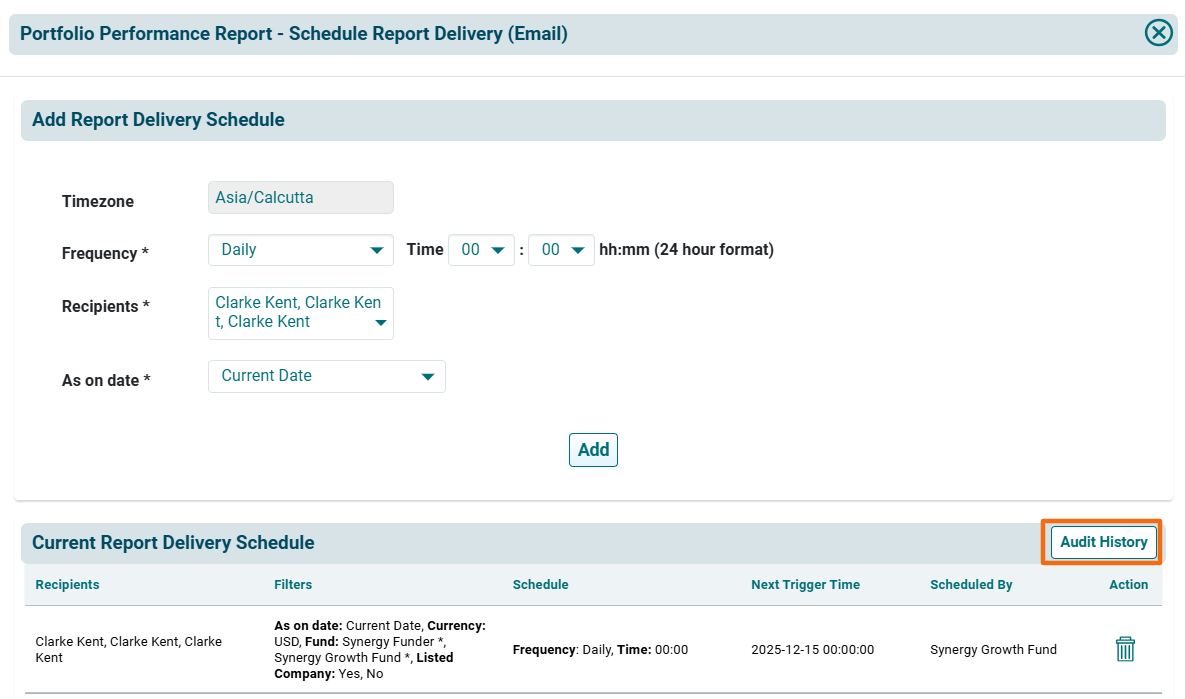Viewport: 1185px width, 699px height.
Task: Delete the Synergy Growth Fund schedule
Action: click(x=1125, y=649)
